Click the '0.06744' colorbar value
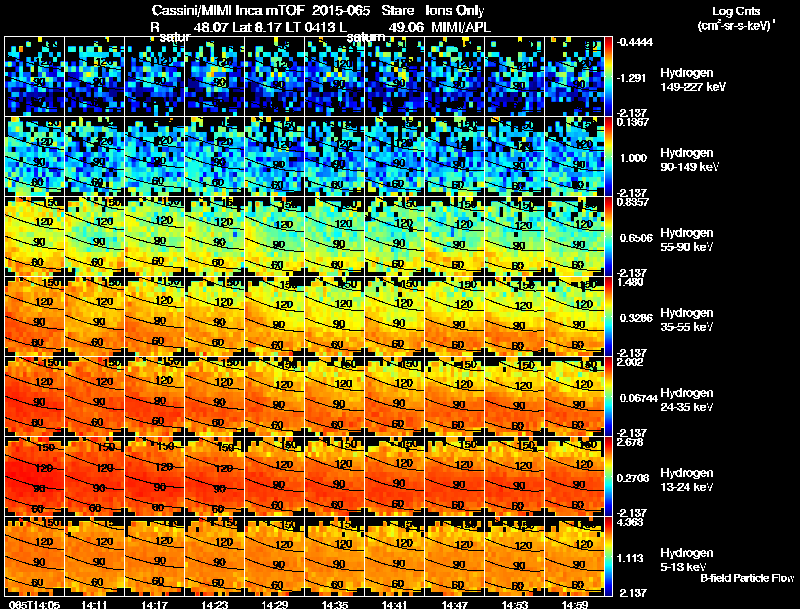This screenshot has height=609, width=800. click(638, 398)
